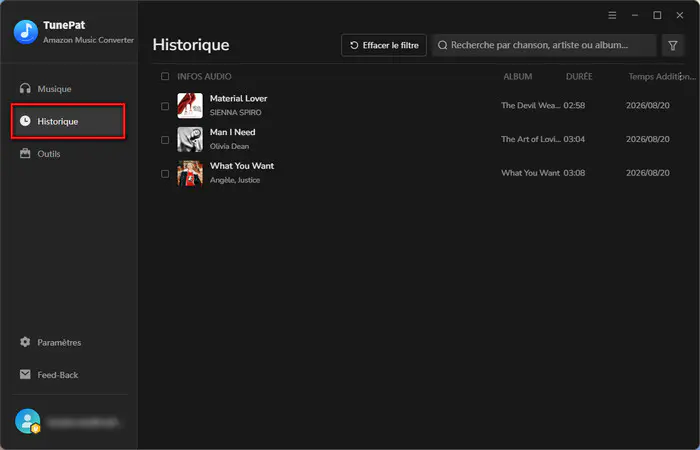Click the Musique headphones icon
Screen dimensions: 700x450
25,88
